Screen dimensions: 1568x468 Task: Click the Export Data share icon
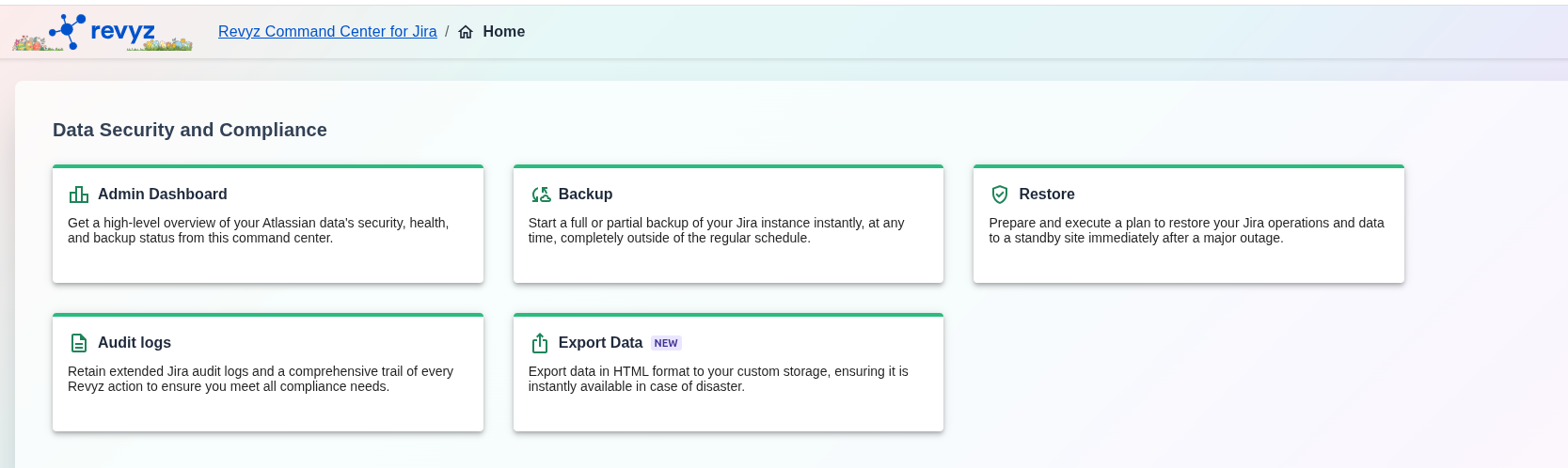(540, 343)
